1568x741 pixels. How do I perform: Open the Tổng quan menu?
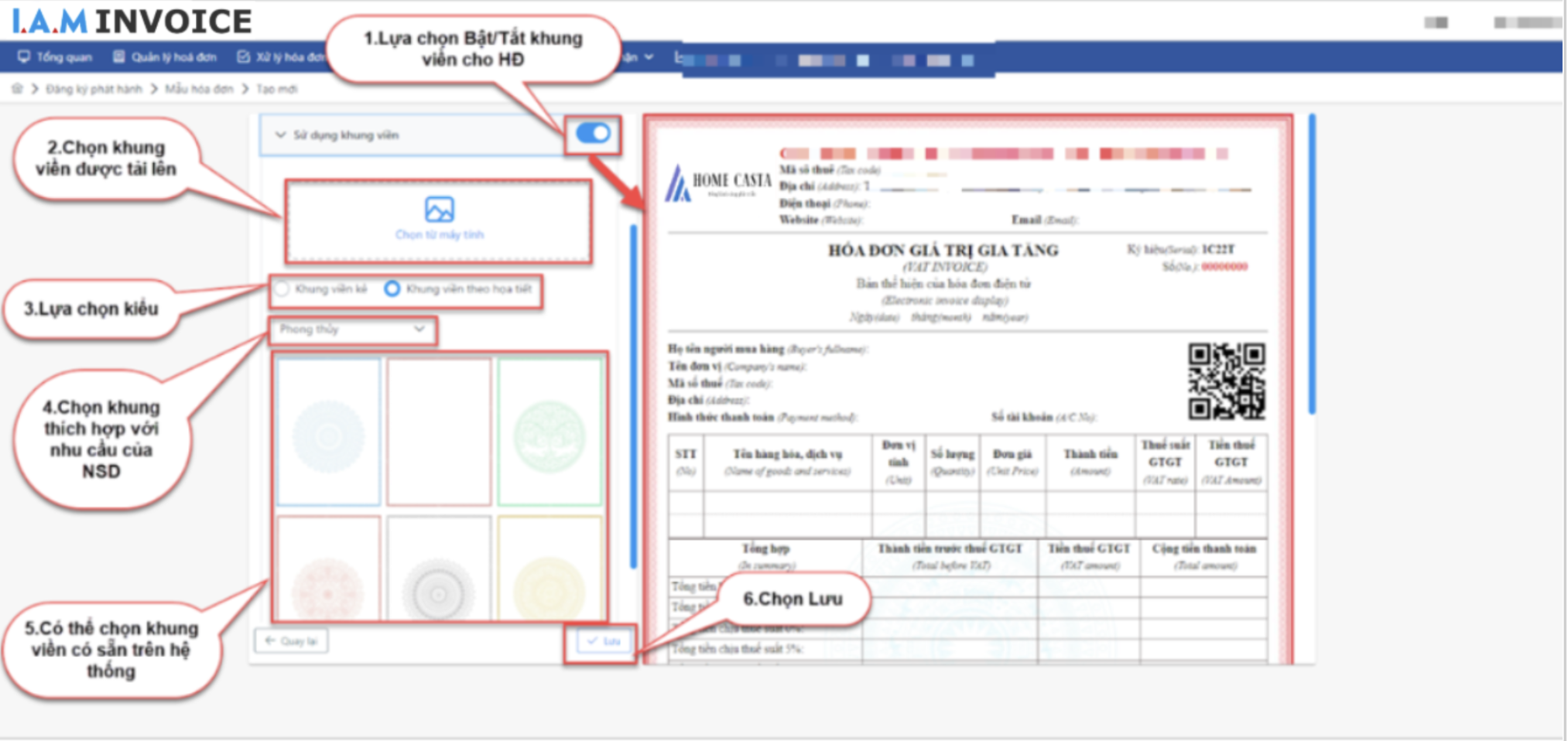(x=63, y=56)
